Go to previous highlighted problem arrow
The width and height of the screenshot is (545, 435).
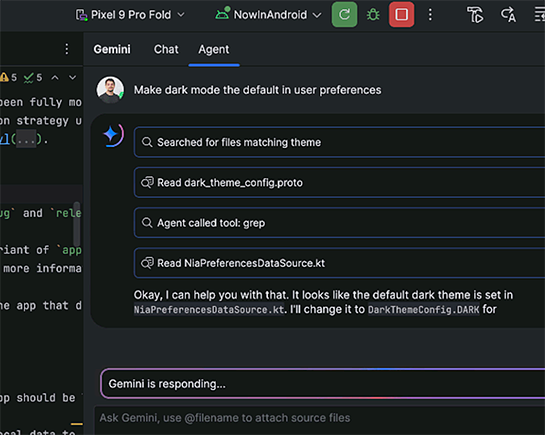[x=55, y=77]
